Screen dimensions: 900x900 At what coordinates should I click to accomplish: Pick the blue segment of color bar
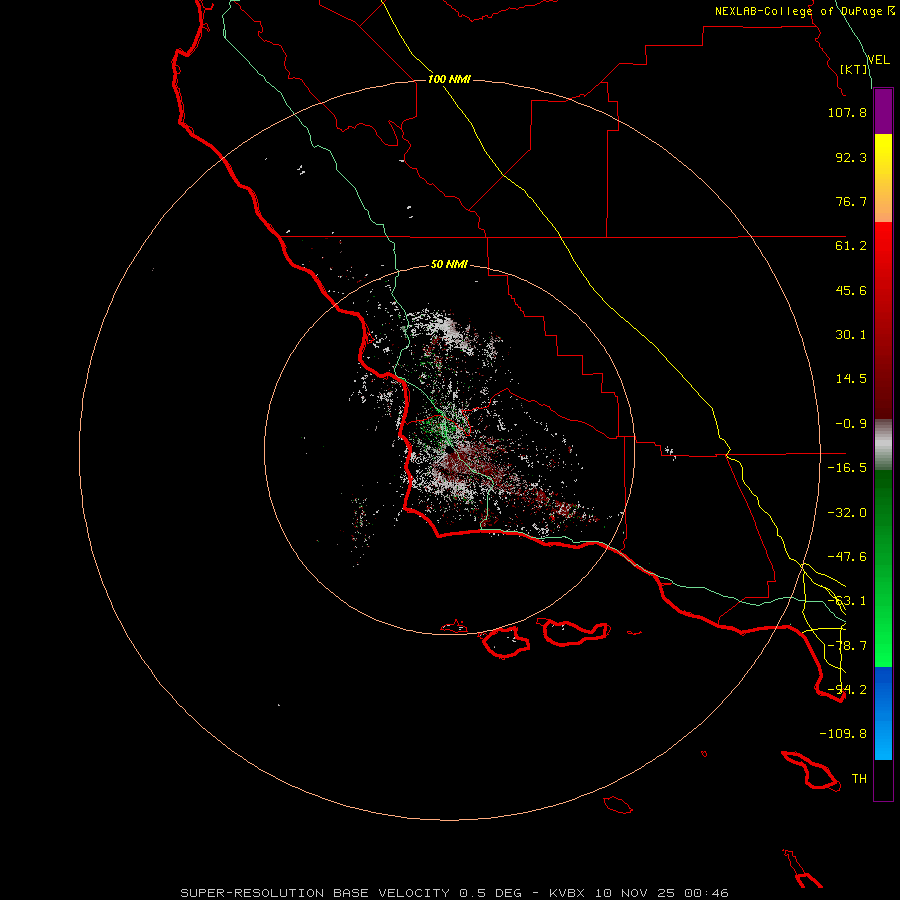click(883, 713)
